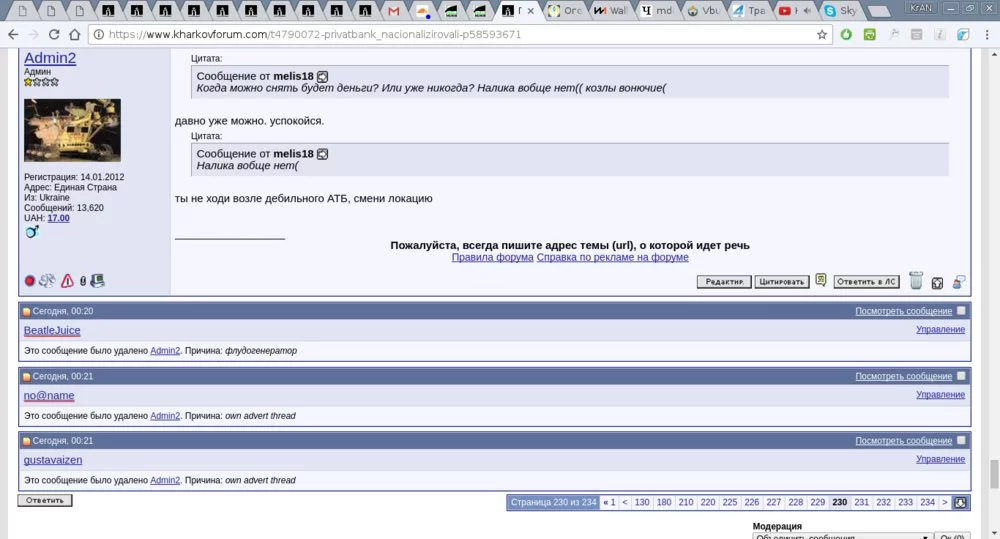Viewport: 1000px width, 539px height.
Task: Switch to the 'Vbu' browser tab
Action: (x=703, y=11)
